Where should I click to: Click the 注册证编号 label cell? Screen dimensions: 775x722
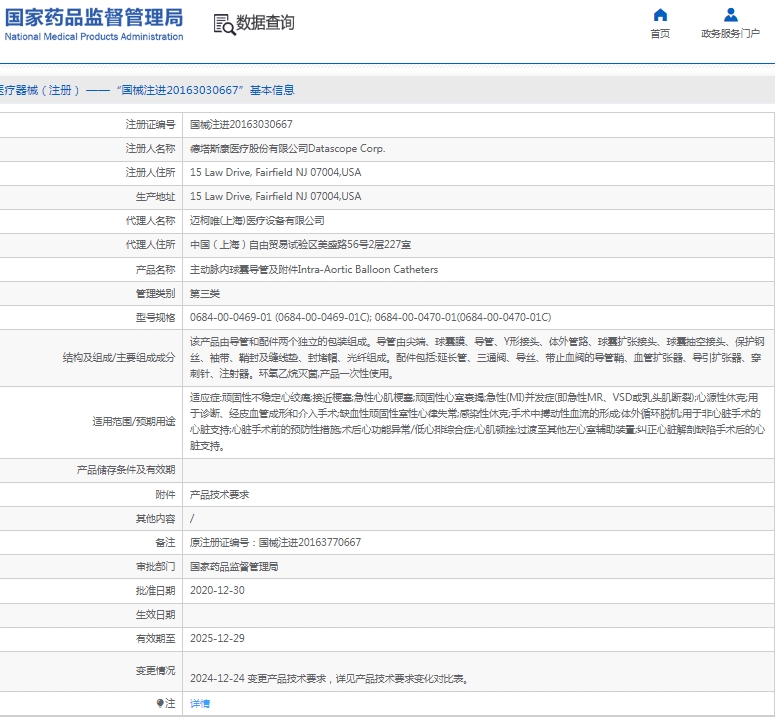point(150,125)
